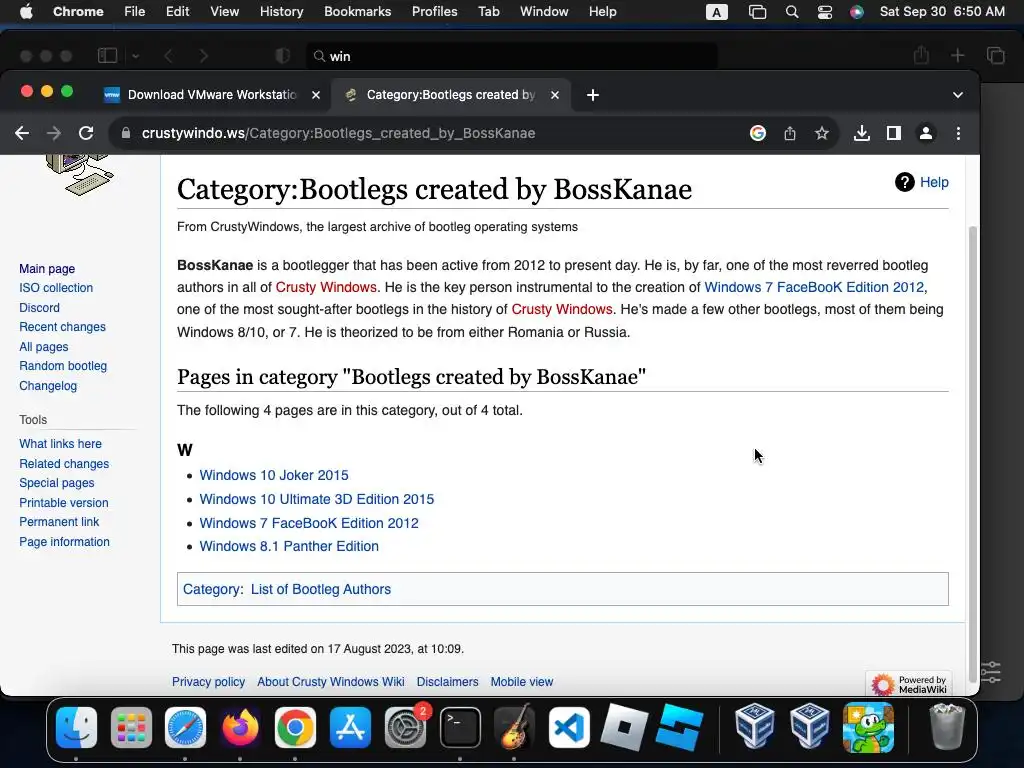Open the Tab menu in the menu bar
The image size is (1024, 768).
pos(488,12)
